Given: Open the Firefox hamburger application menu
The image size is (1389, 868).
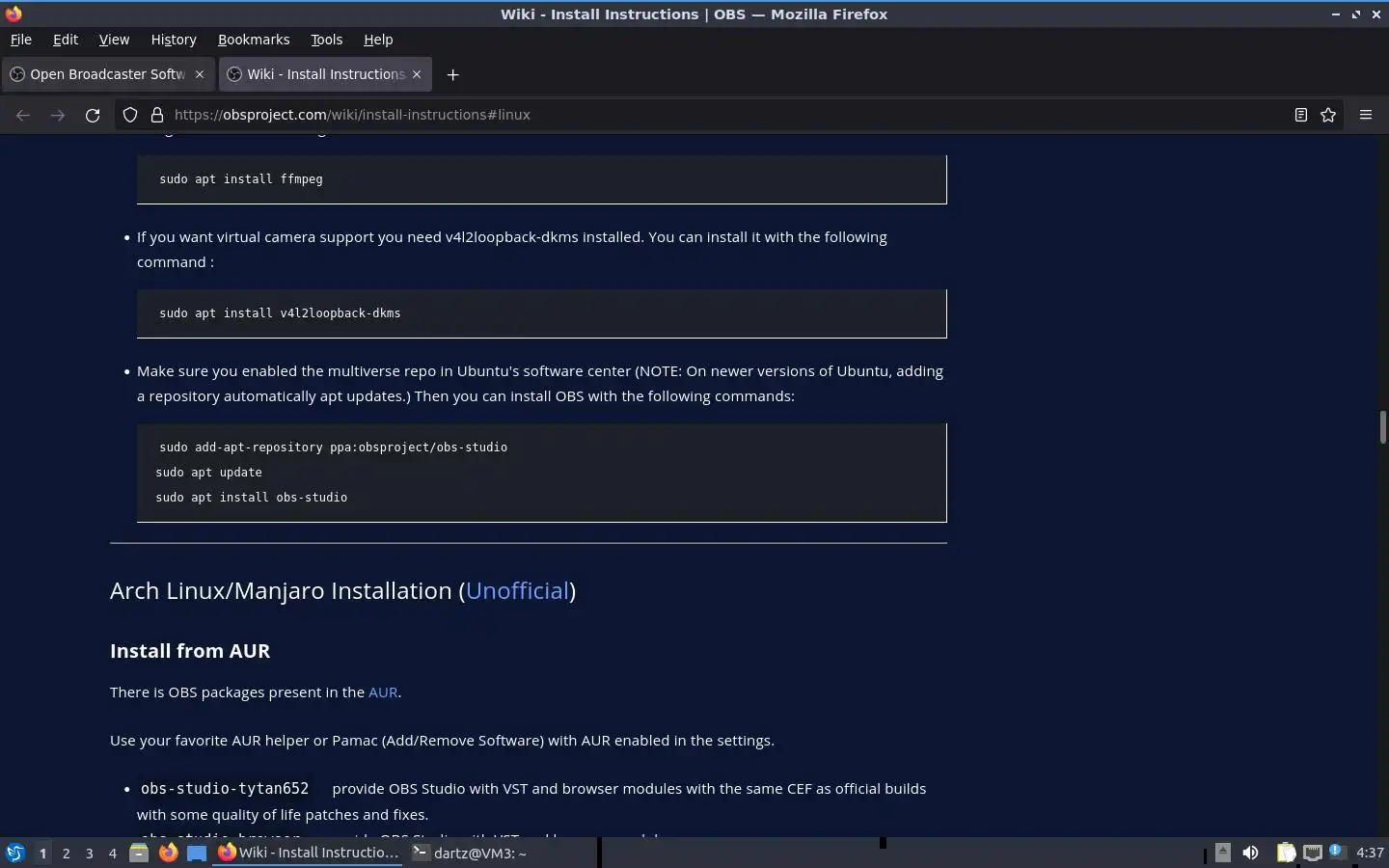Looking at the screenshot, I should (x=1365, y=115).
